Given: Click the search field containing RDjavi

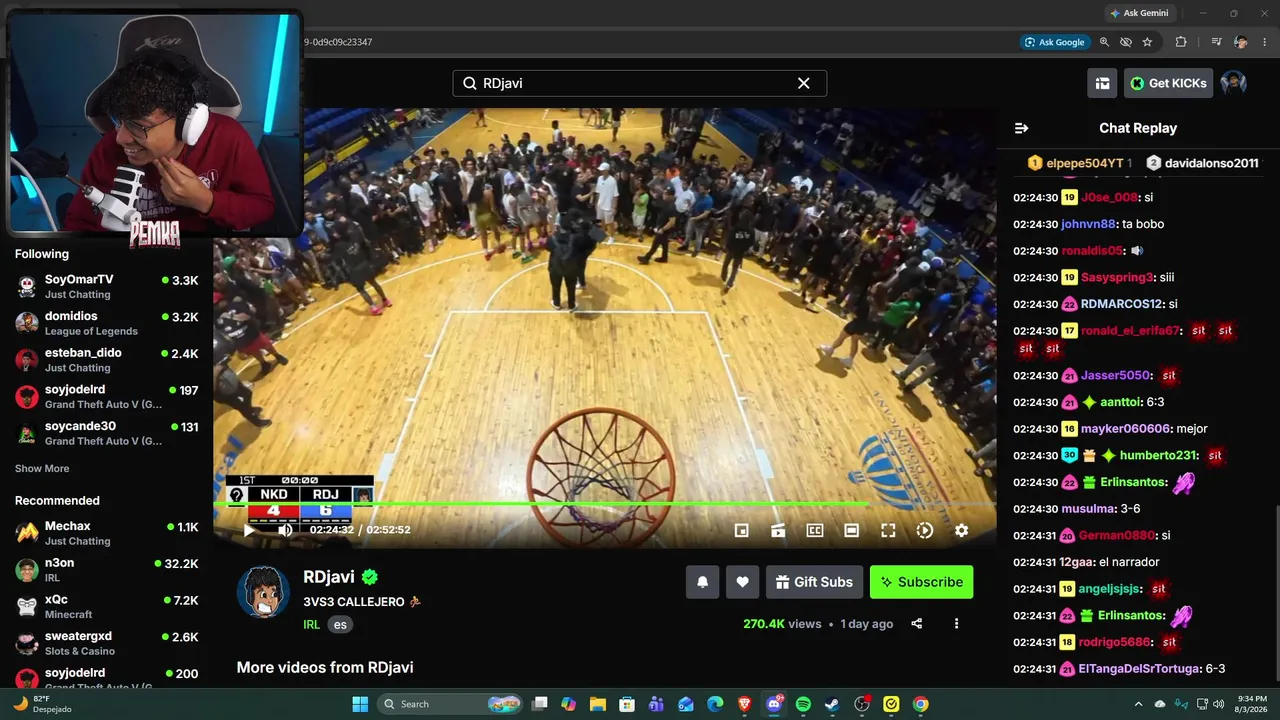Looking at the screenshot, I should [x=640, y=83].
